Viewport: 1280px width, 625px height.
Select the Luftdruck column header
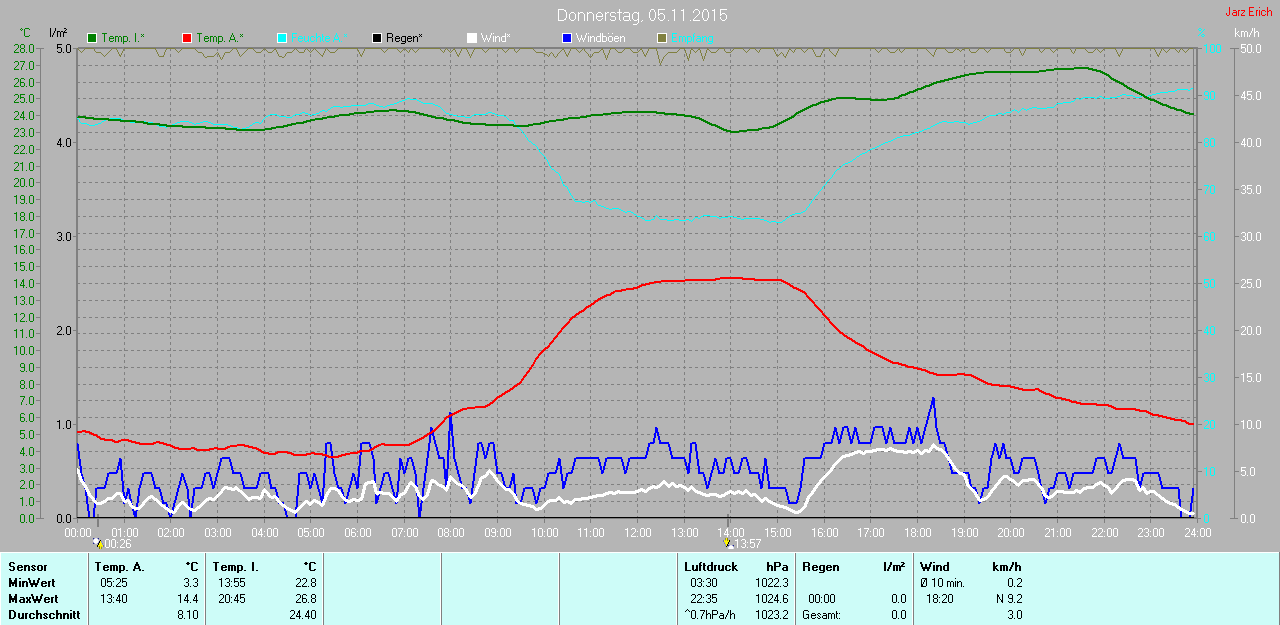tap(710, 567)
